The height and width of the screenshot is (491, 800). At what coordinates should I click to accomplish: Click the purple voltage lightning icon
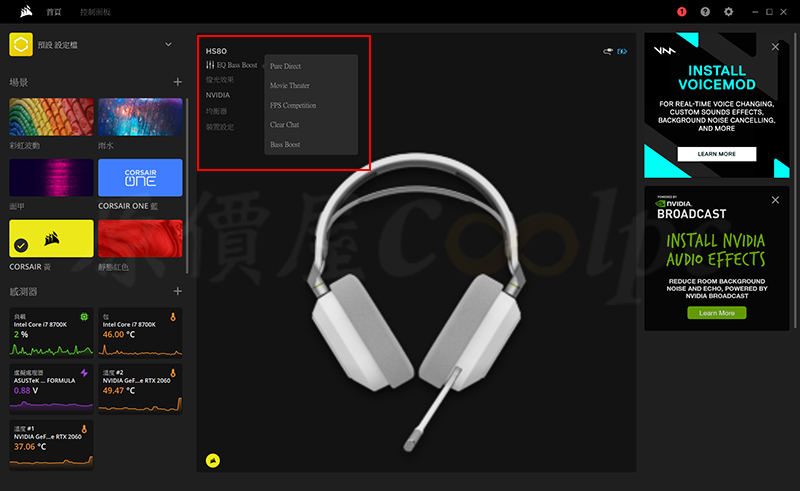pos(84,373)
